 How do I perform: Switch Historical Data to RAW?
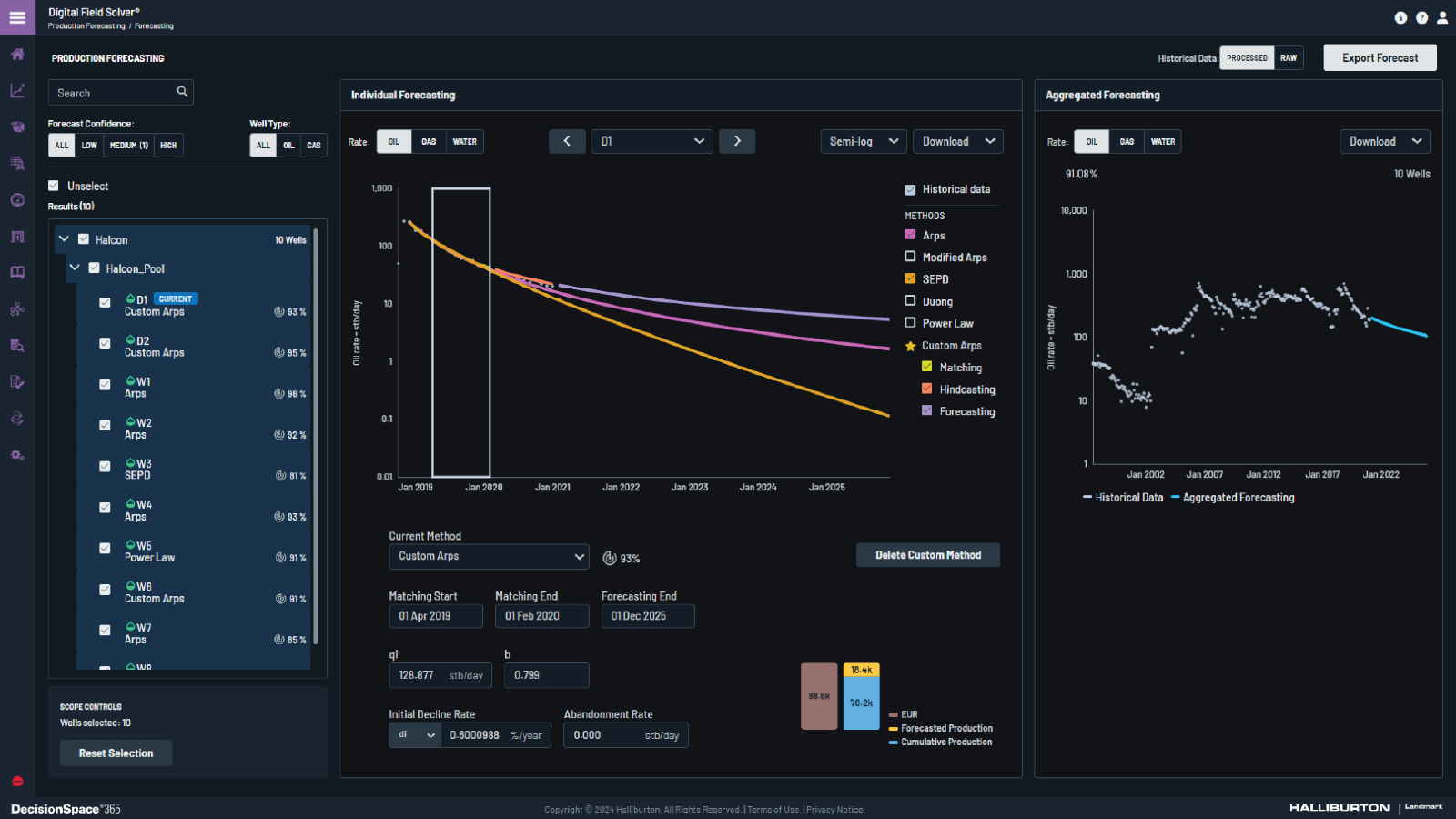(x=1289, y=57)
